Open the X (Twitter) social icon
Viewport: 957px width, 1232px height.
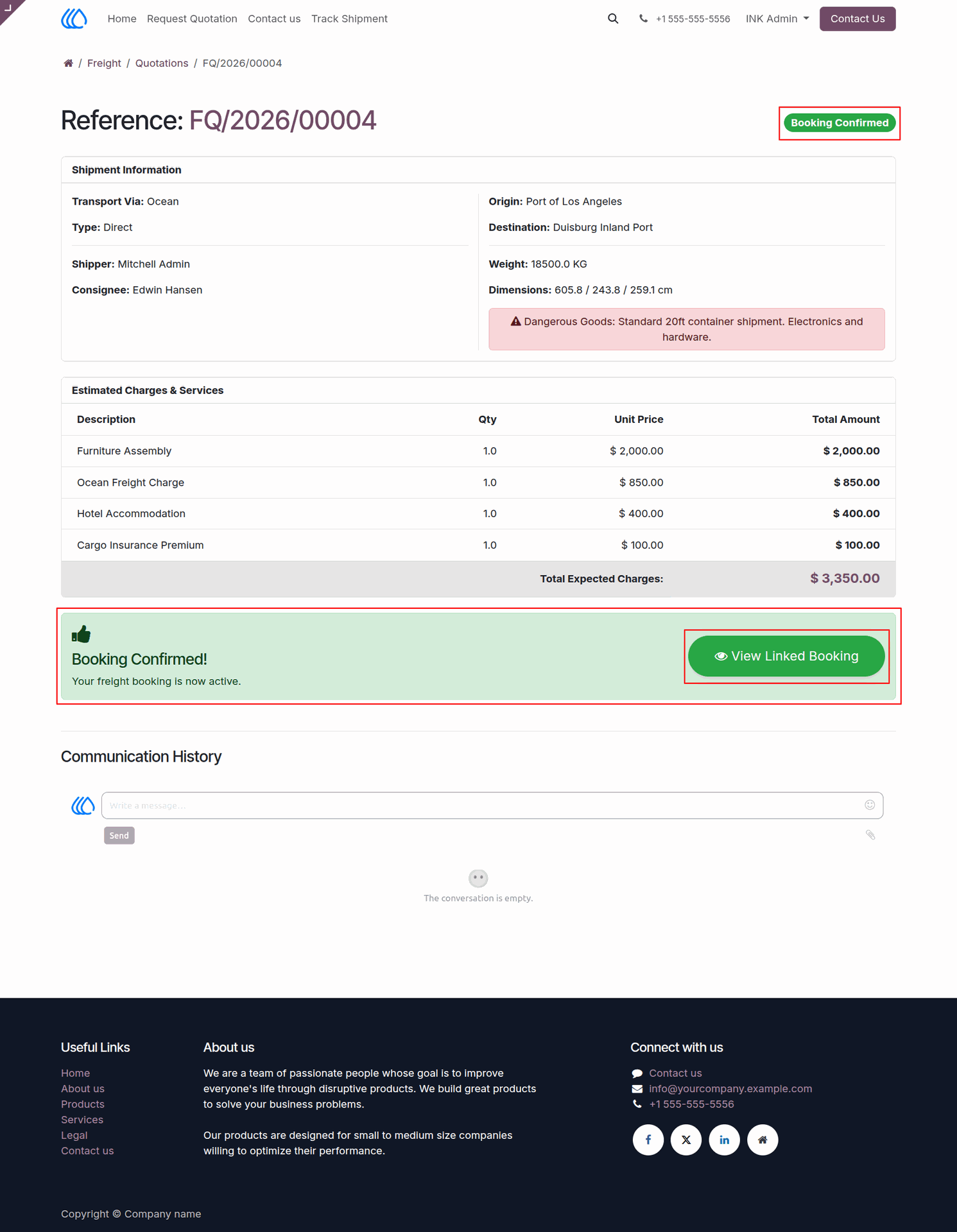click(686, 1140)
